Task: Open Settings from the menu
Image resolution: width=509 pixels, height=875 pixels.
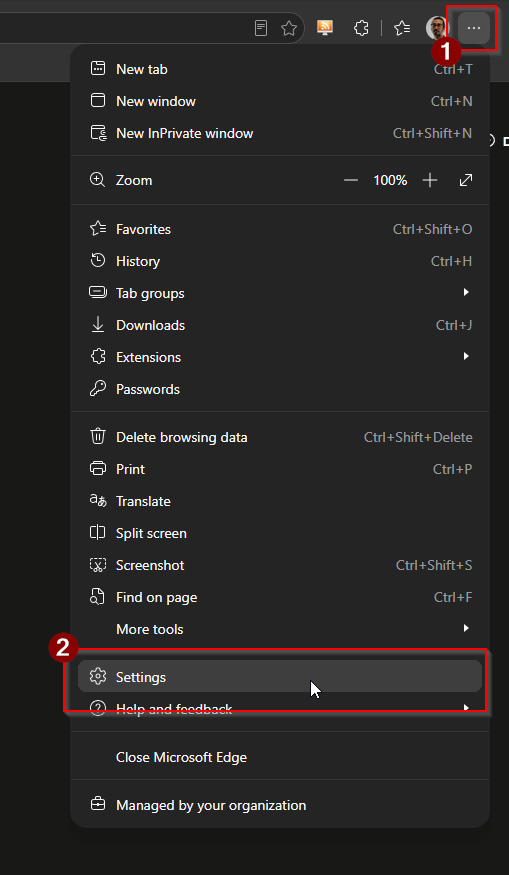Action: coord(280,677)
